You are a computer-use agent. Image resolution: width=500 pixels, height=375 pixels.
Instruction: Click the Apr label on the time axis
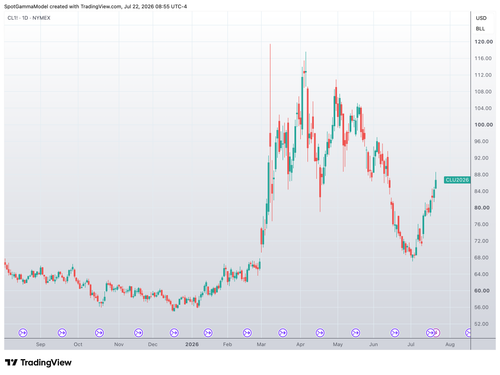[x=300, y=344]
